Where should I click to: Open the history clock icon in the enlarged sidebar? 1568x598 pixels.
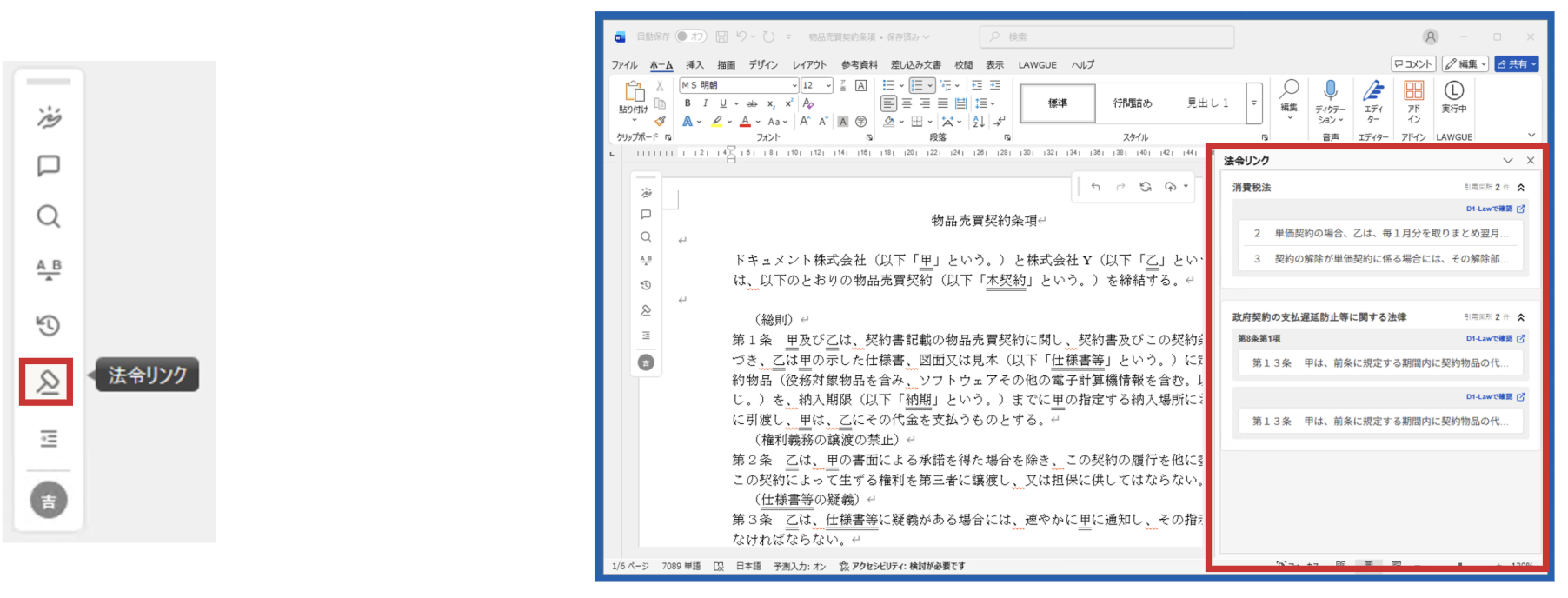click(x=49, y=325)
